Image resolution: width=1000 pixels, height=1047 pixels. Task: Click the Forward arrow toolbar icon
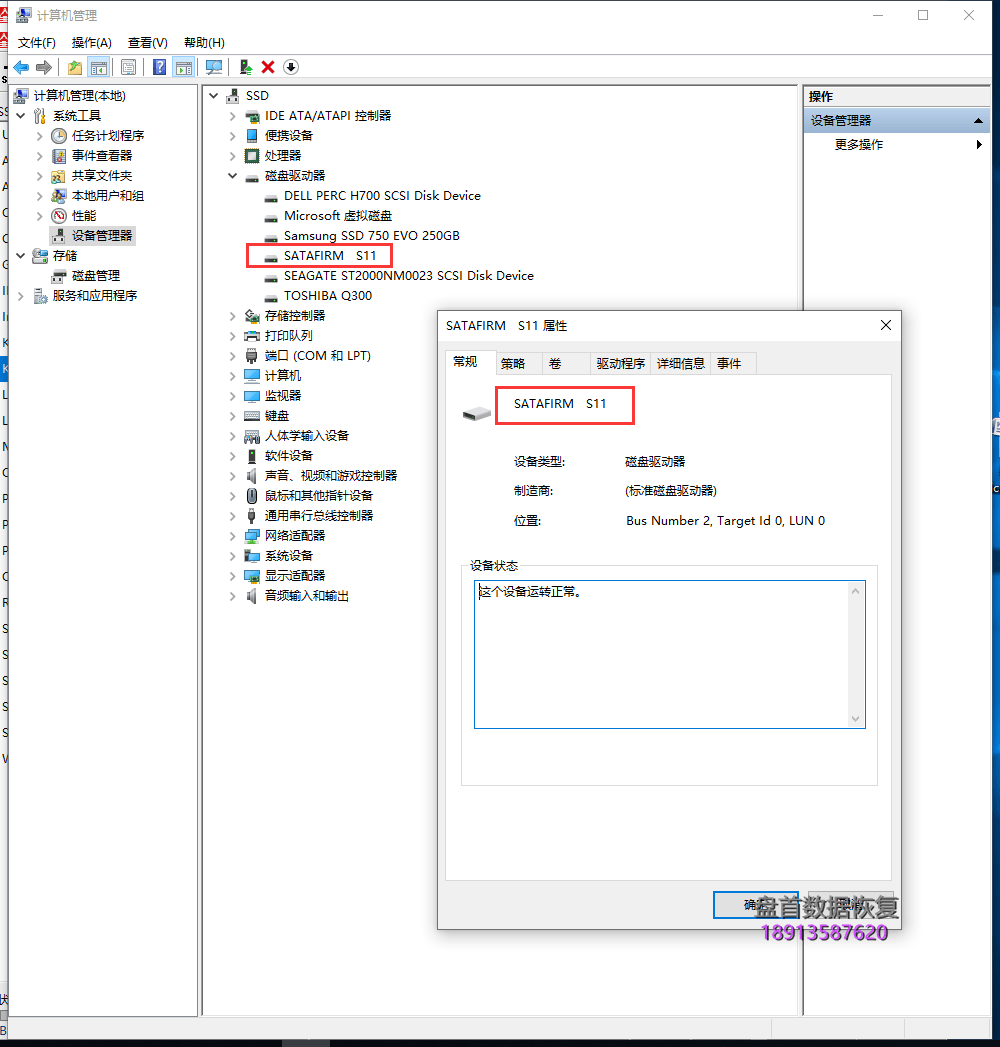[x=44, y=67]
